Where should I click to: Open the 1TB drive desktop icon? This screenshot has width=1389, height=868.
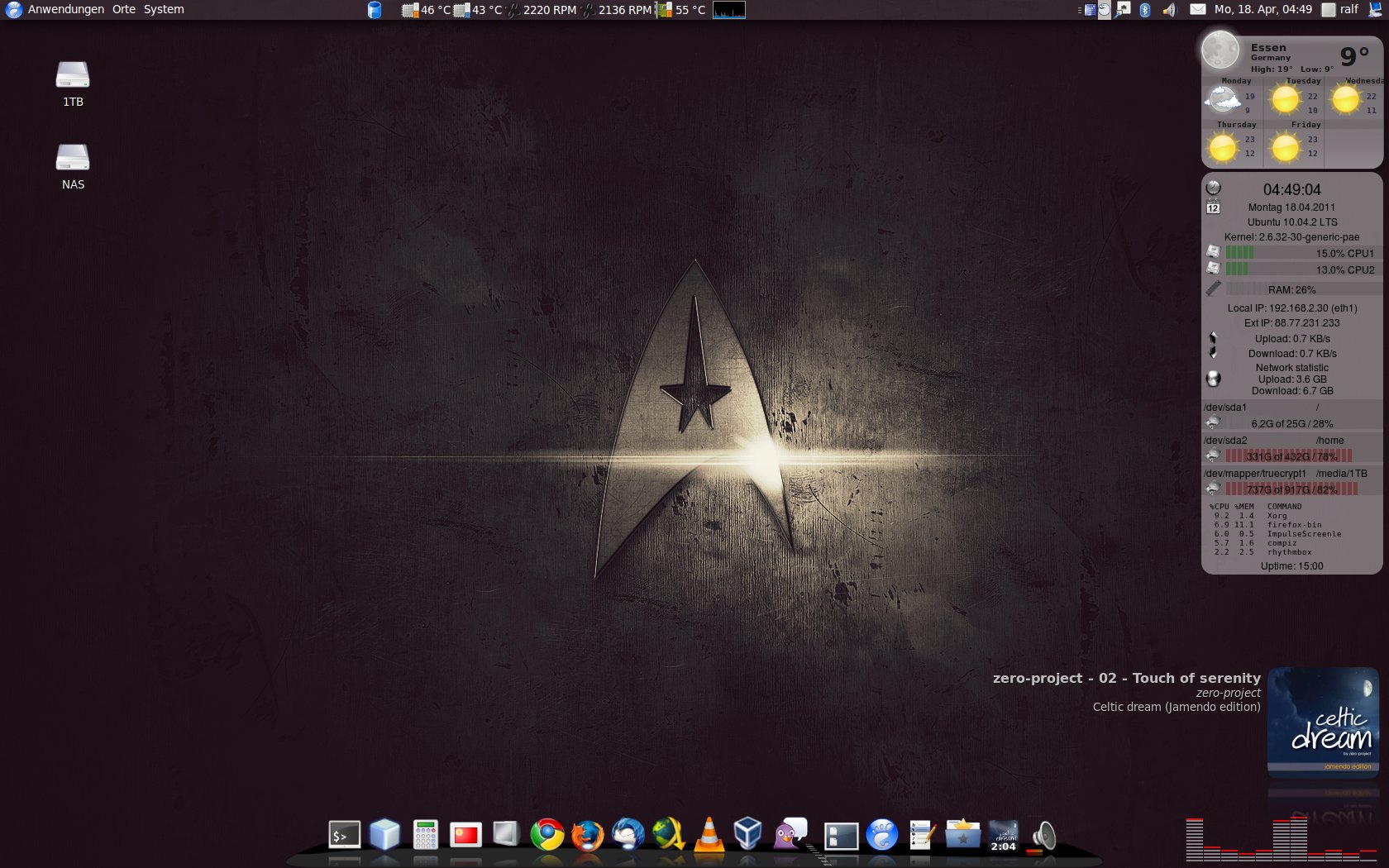tap(73, 84)
